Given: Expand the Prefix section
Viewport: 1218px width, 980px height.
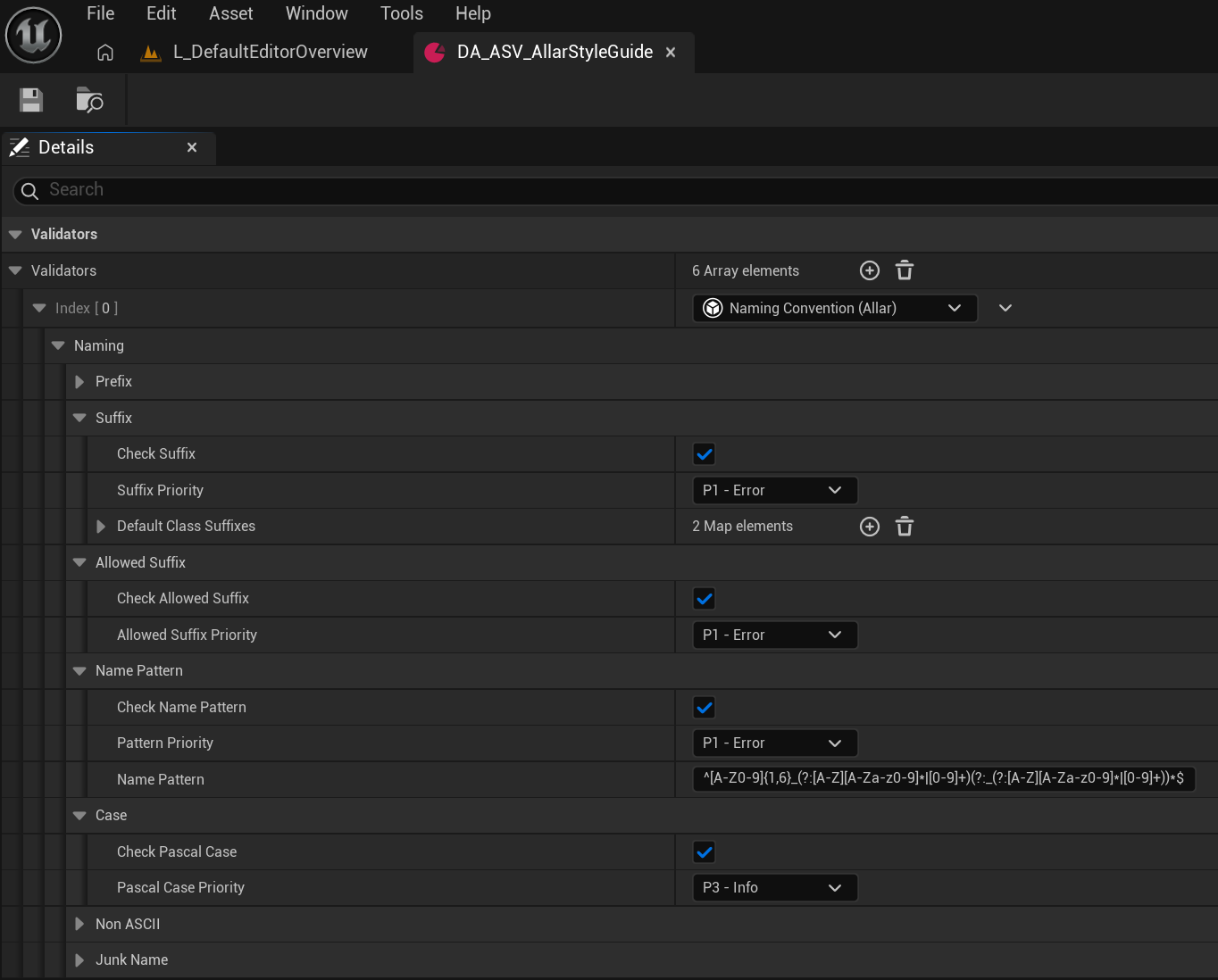Looking at the screenshot, I should [x=79, y=382].
